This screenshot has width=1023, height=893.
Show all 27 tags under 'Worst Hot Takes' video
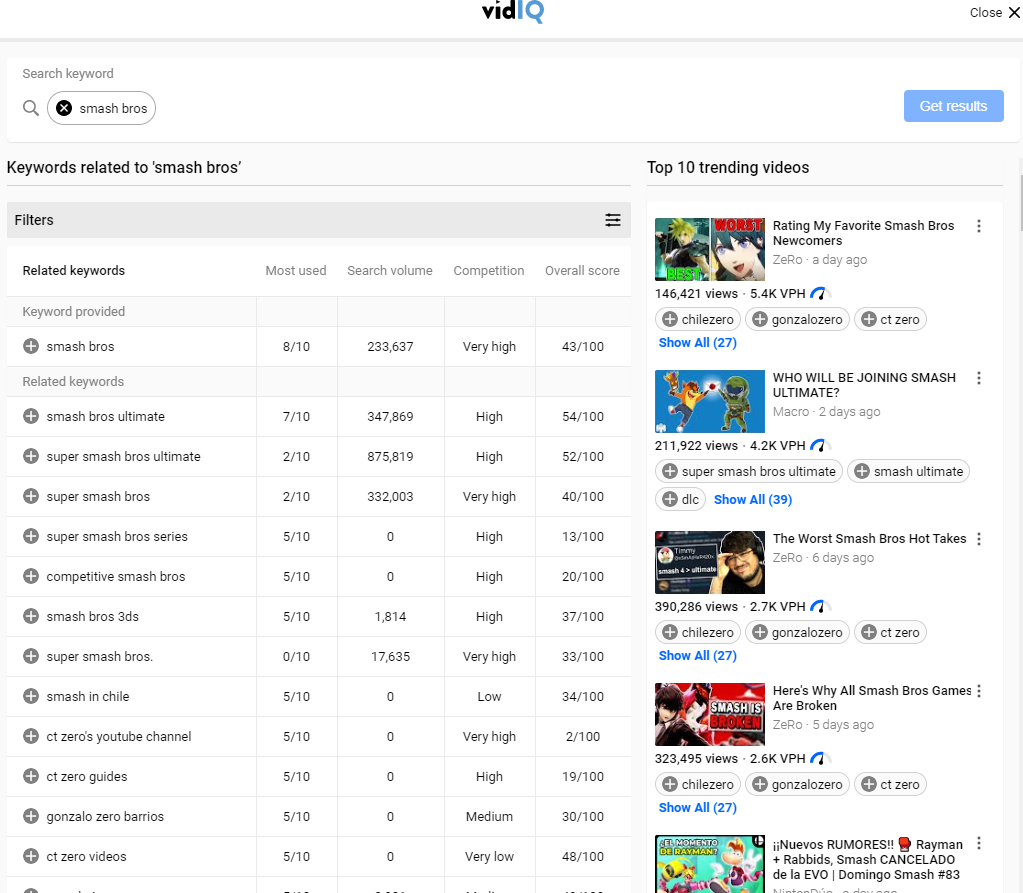pyautogui.click(x=697, y=656)
